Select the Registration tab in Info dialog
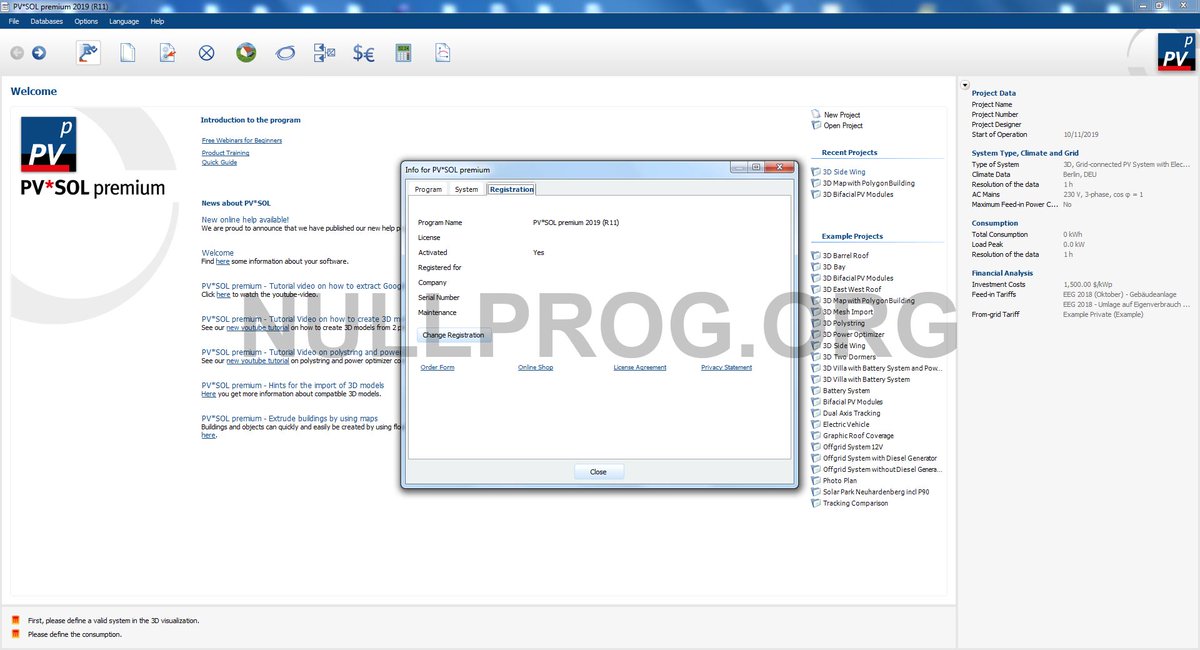Image resolution: width=1200 pixels, height=650 pixels. click(512, 189)
